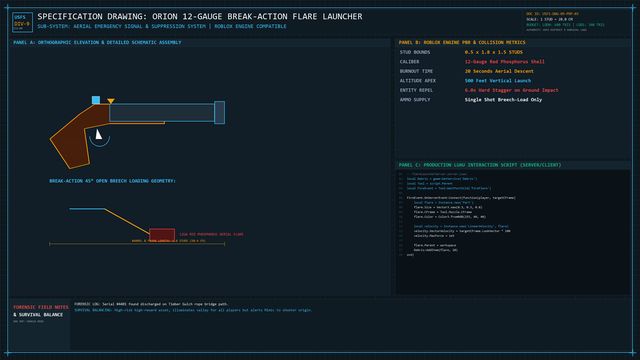Screen dimensions: 640x360
Task: Click the white trigger shape in the guard
Action: (98, 134)
